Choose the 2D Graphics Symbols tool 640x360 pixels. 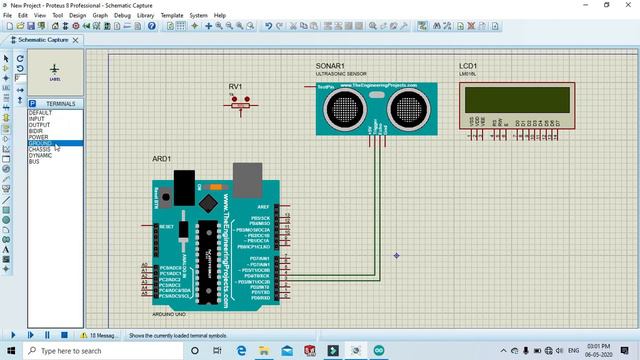point(6,259)
